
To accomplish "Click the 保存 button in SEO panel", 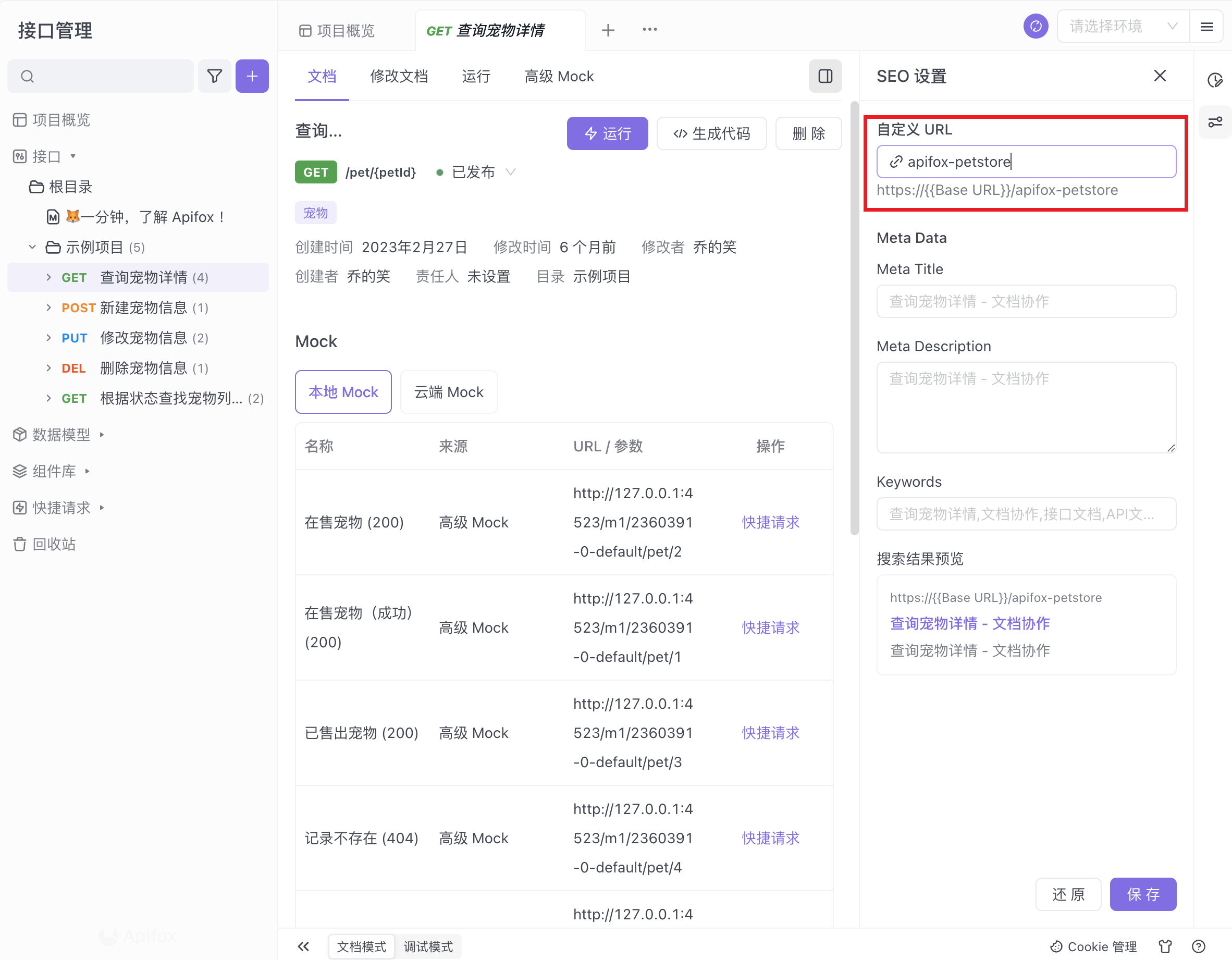I will (x=1142, y=894).
